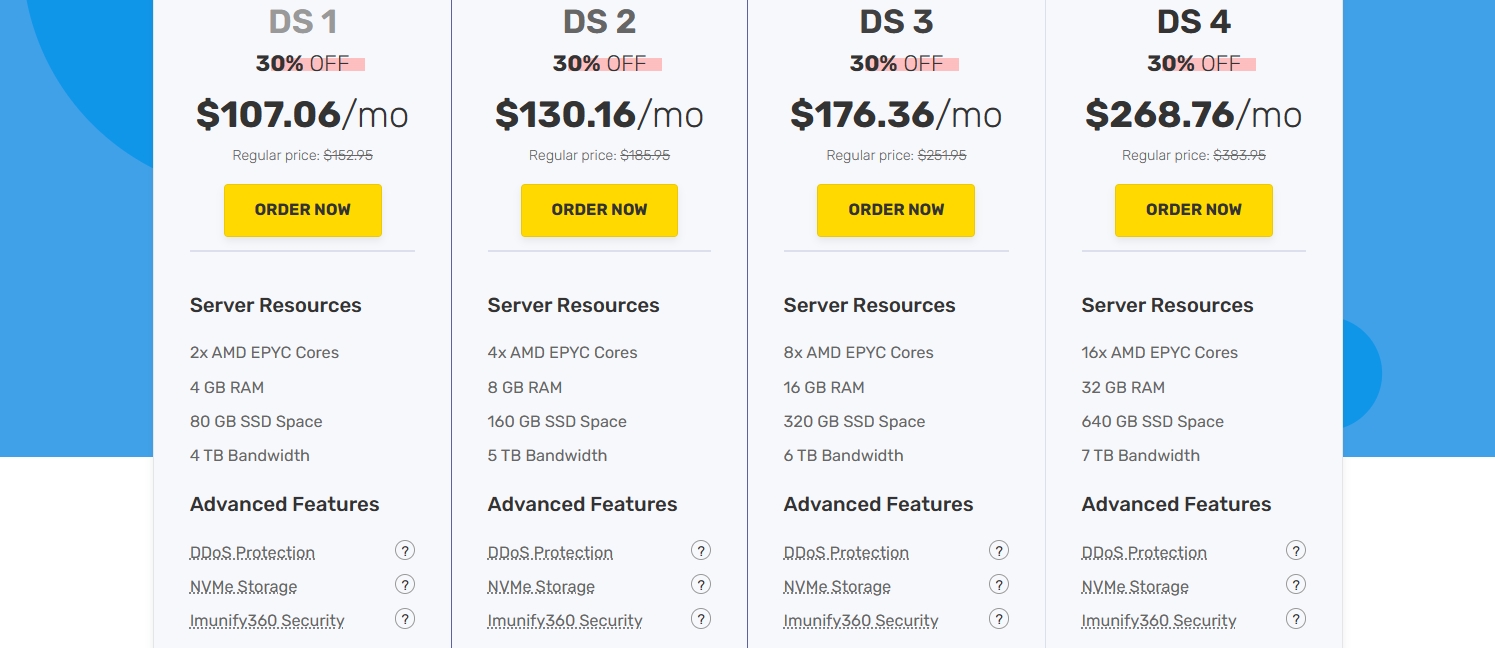Screen dimensions: 1495x648
Task: Click the DS 3 NVMe Storage help icon
Action: (998, 584)
